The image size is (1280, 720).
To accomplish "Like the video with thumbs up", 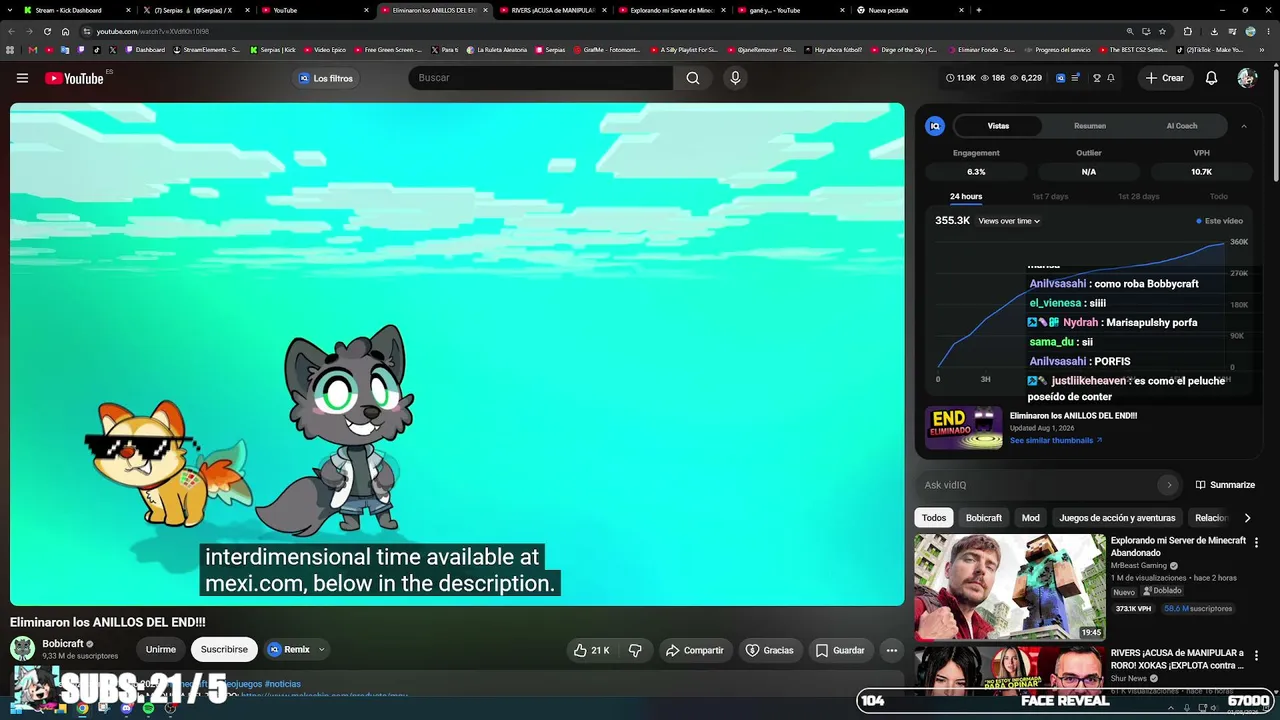I will click(x=591, y=650).
